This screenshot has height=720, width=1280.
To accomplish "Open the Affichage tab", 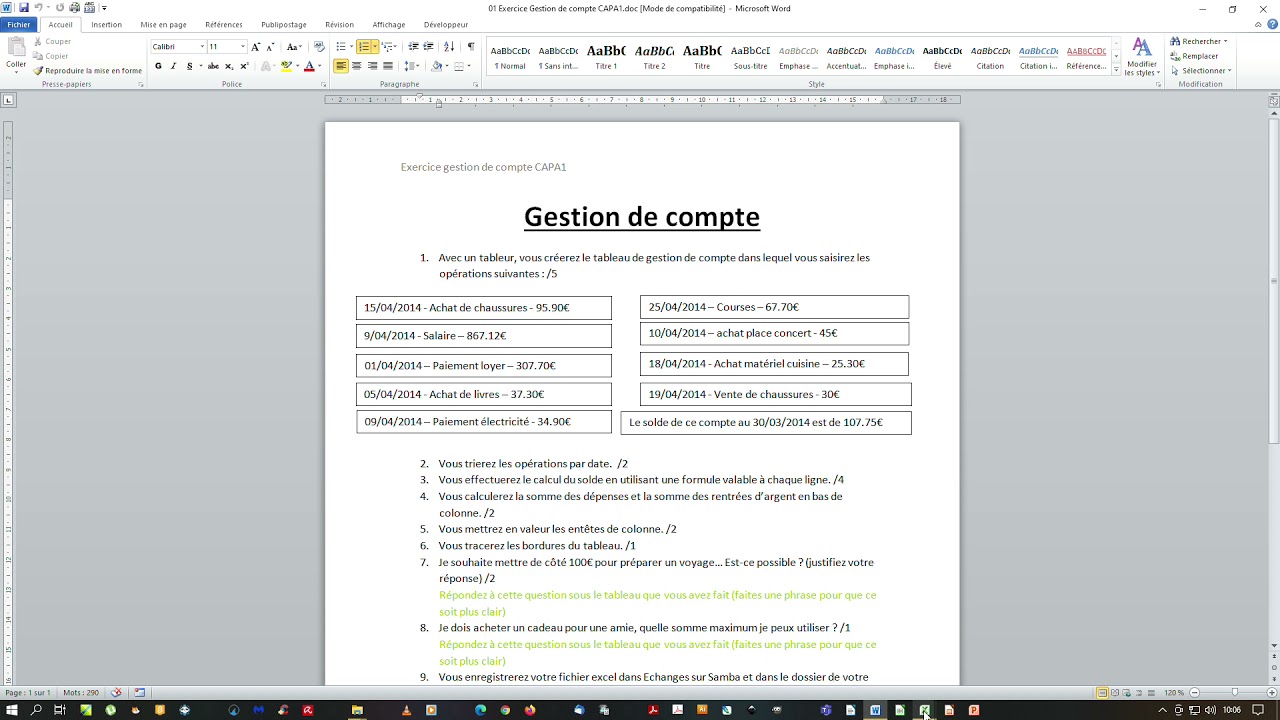I will tap(388, 24).
